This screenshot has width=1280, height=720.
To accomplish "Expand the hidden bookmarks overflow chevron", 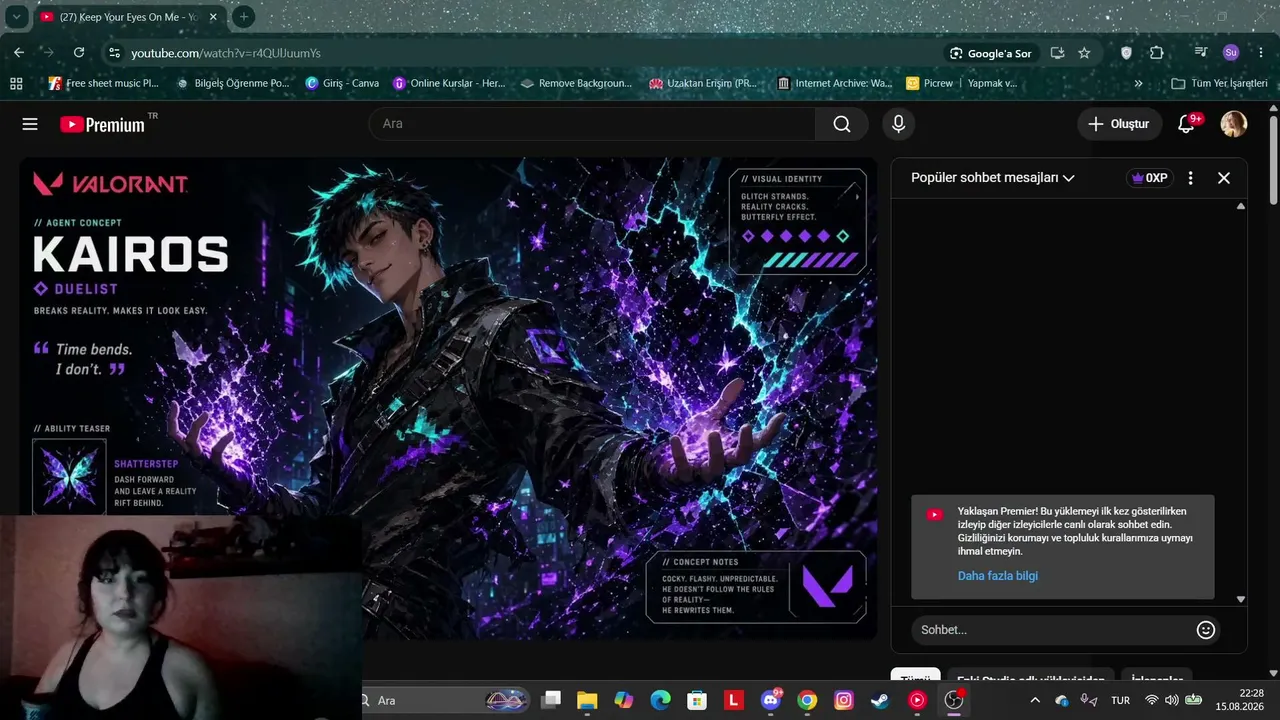I will [1138, 83].
